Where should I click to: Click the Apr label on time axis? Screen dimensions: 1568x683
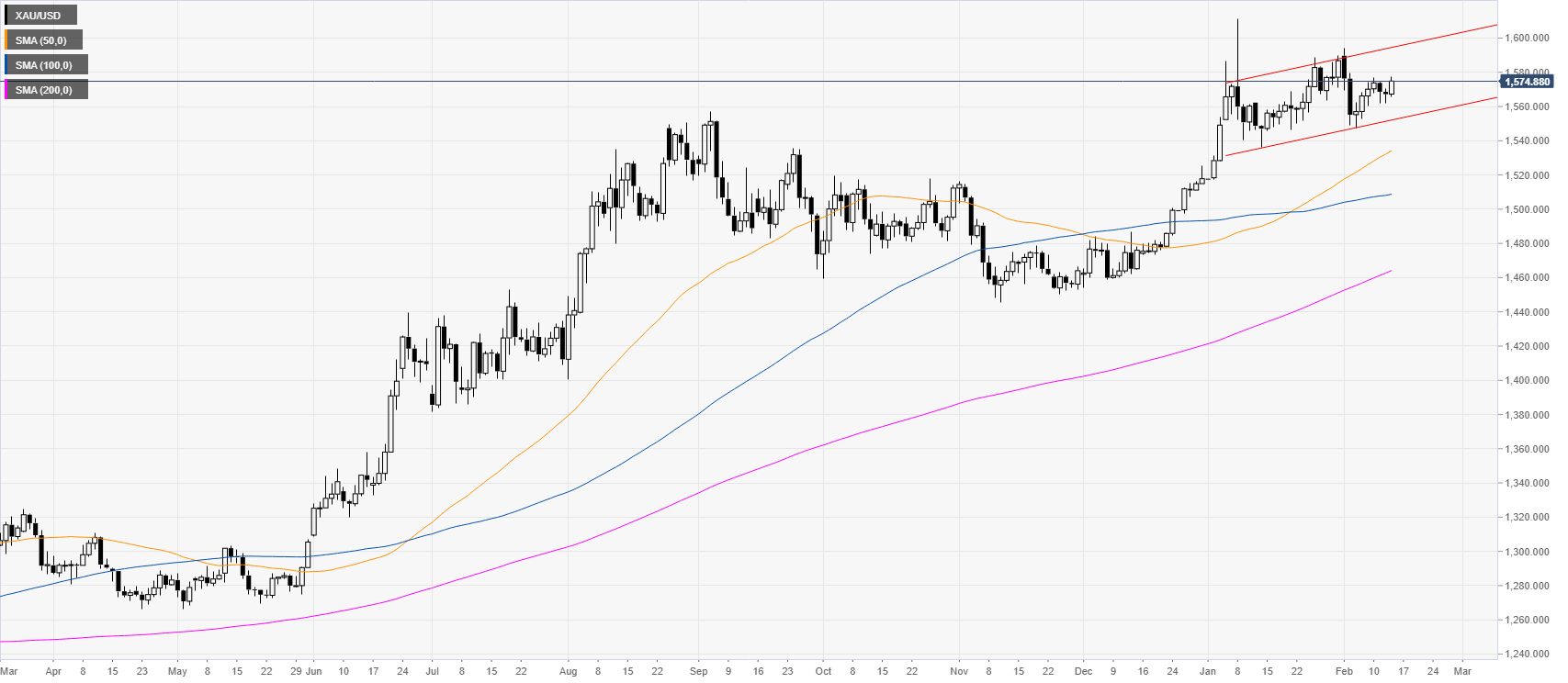pyautogui.click(x=53, y=671)
